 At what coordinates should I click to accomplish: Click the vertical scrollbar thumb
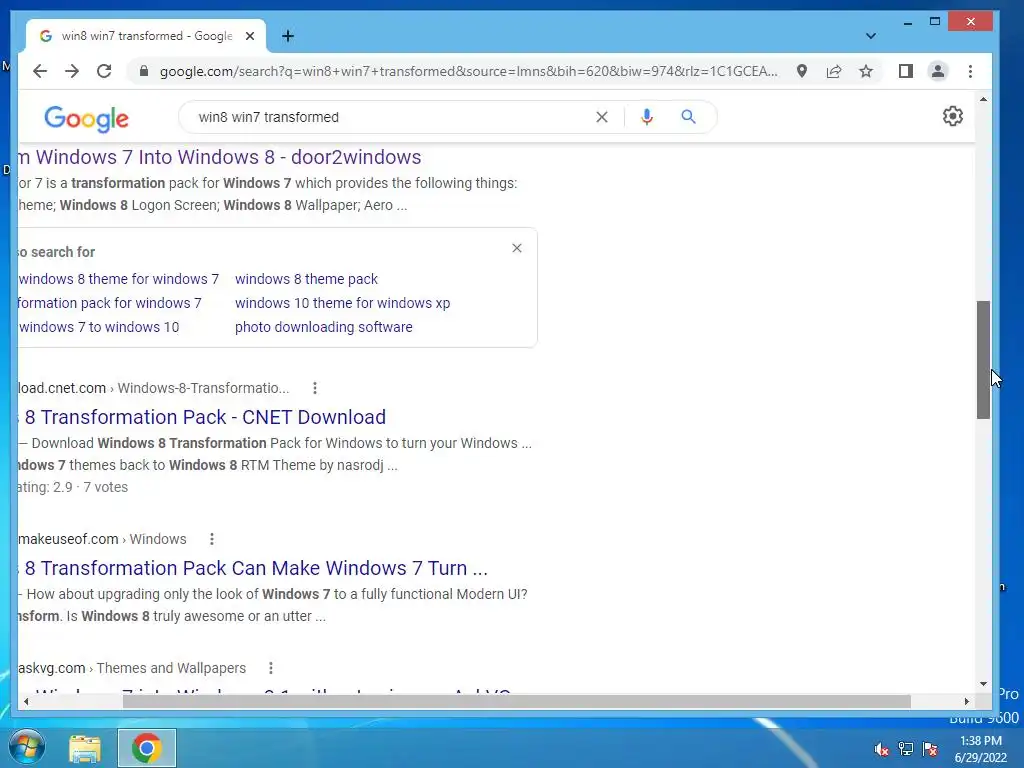pyautogui.click(x=984, y=360)
